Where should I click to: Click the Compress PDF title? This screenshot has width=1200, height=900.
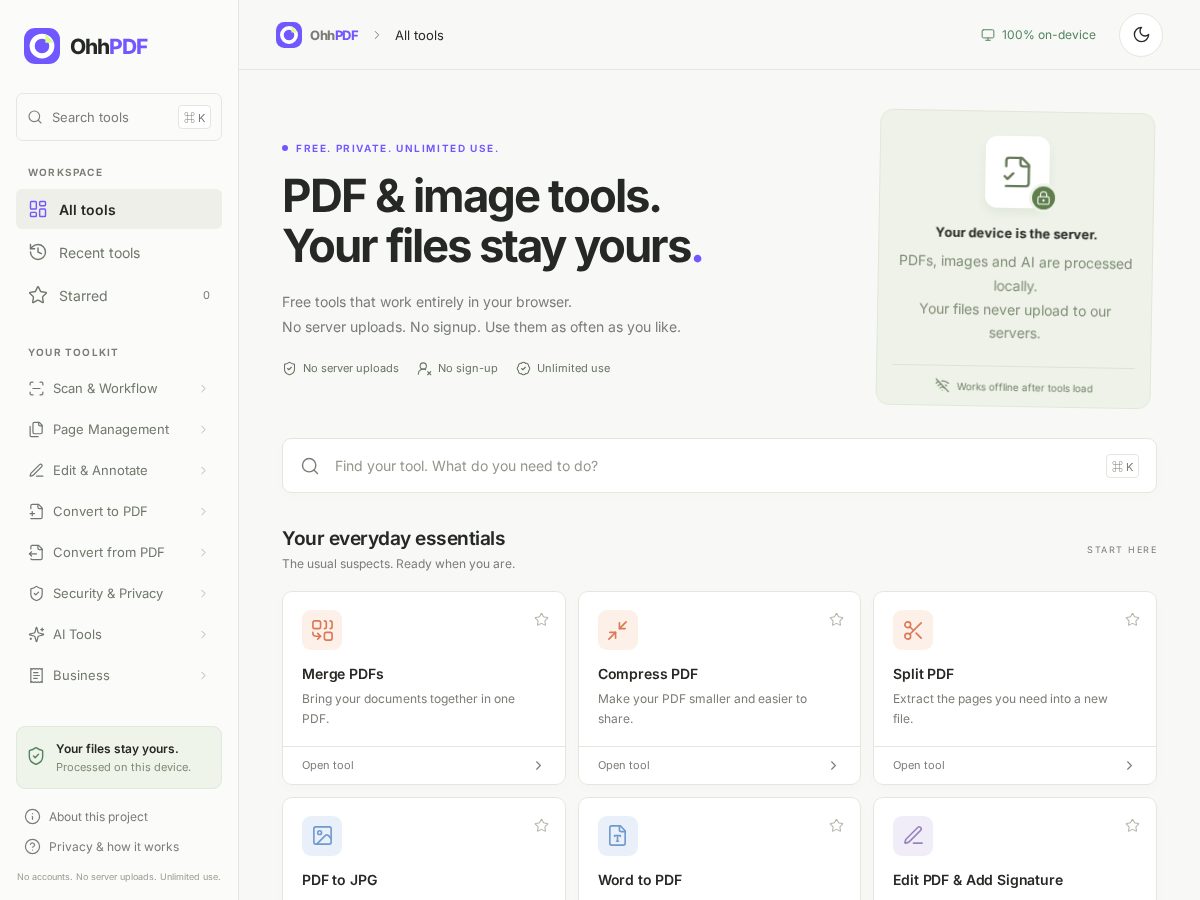(x=648, y=674)
